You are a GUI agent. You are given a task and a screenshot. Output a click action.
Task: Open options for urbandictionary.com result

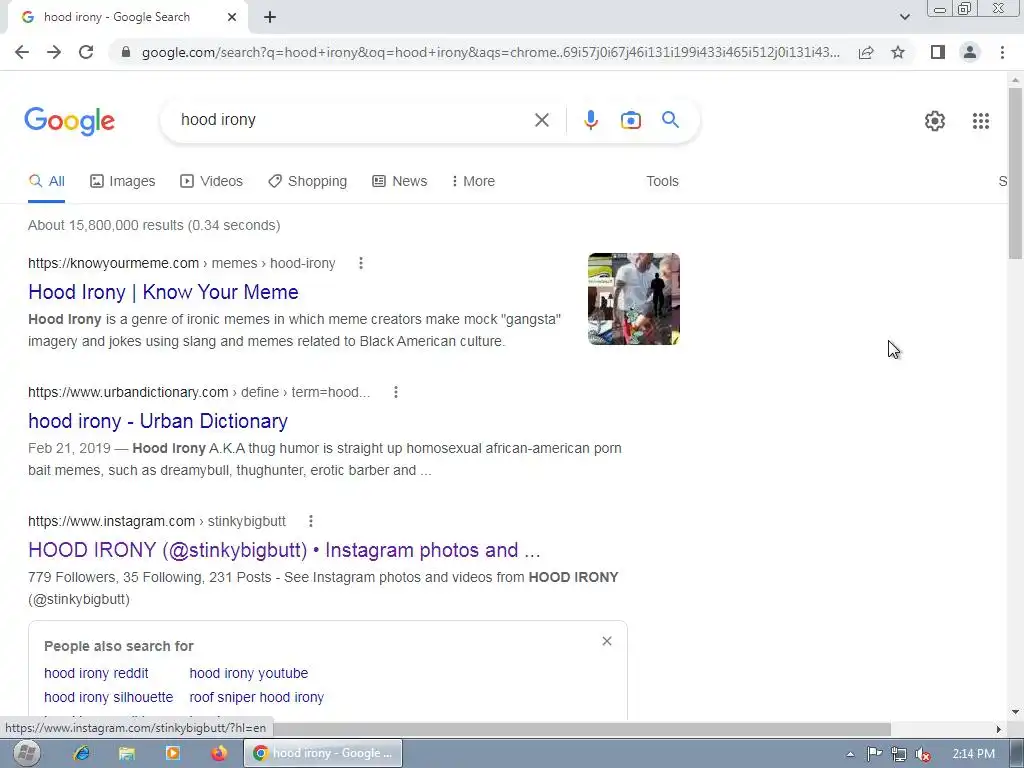click(x=396, y=392)
